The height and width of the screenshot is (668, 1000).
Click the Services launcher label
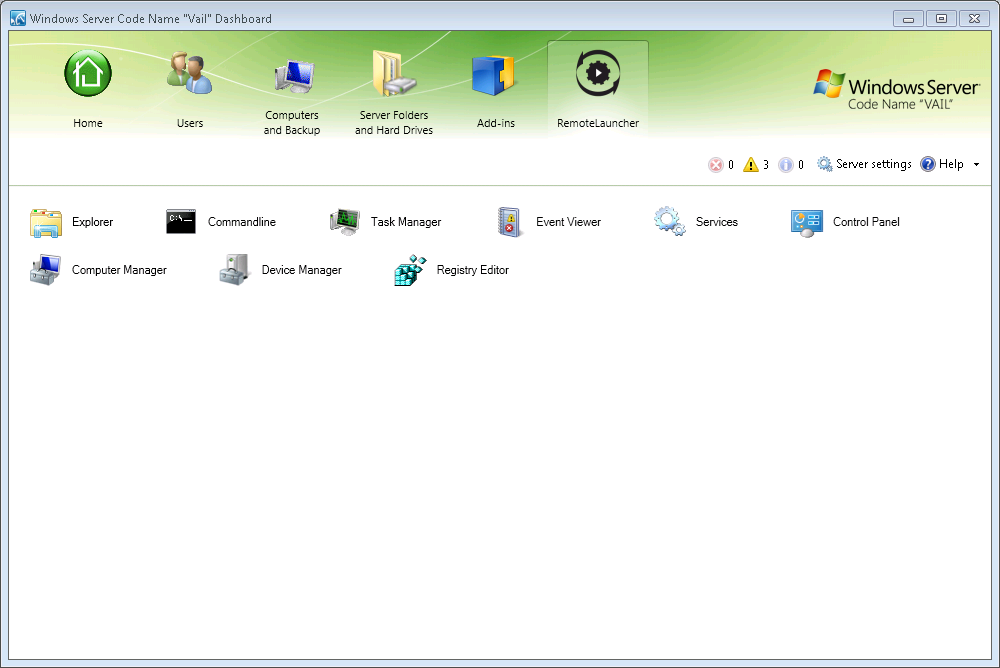pos(717,222)
